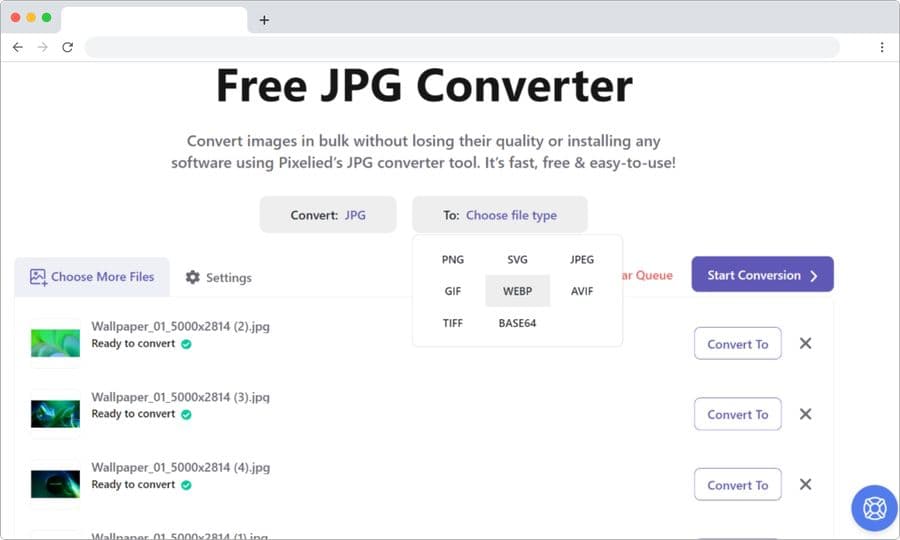Open the browser three-dot menu
The image size is (900, 540).
pos(881,47)
